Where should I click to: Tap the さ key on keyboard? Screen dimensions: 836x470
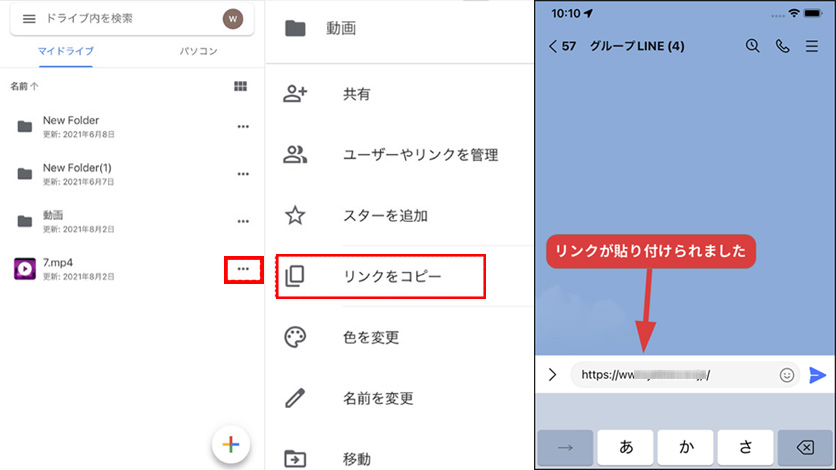point(745,447)
